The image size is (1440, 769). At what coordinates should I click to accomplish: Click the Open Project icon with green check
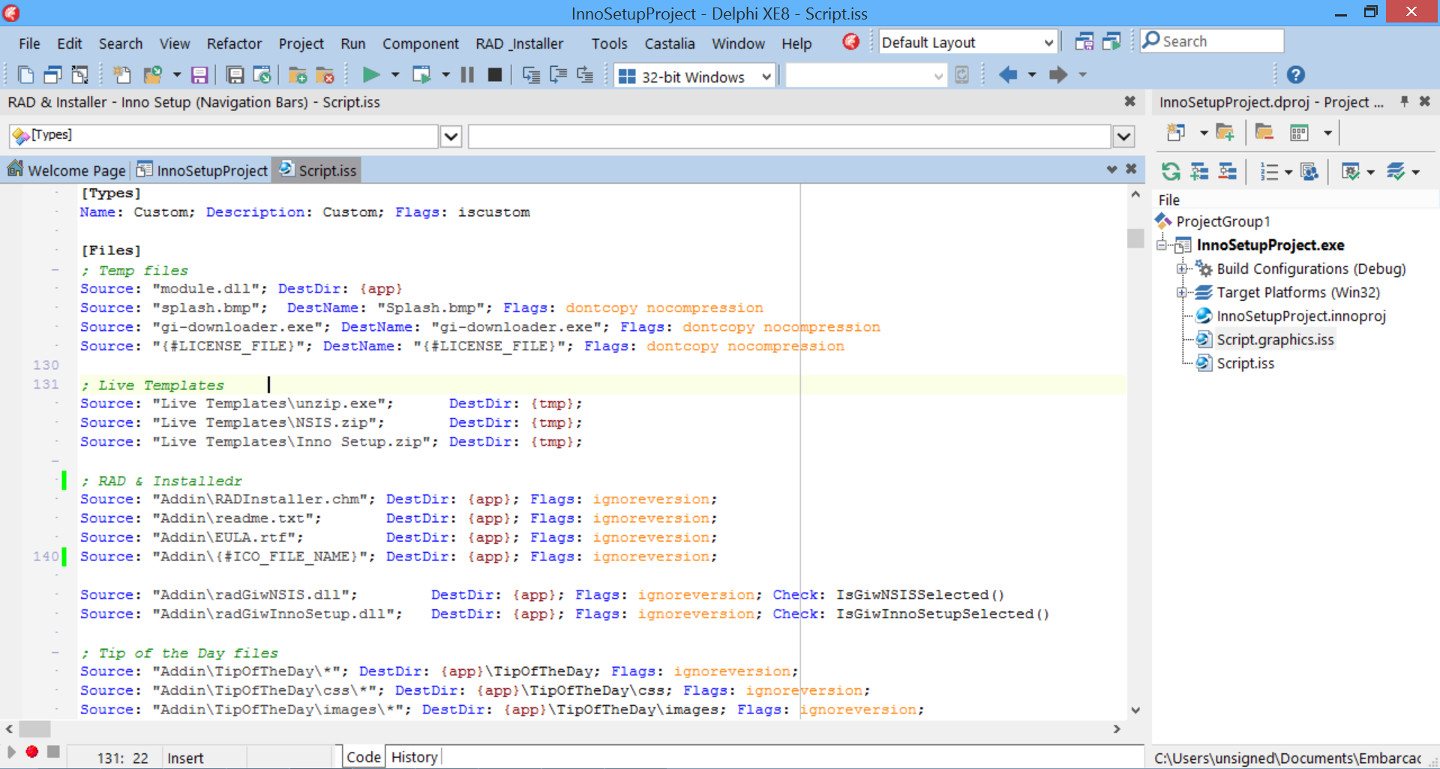pos(262,75)
